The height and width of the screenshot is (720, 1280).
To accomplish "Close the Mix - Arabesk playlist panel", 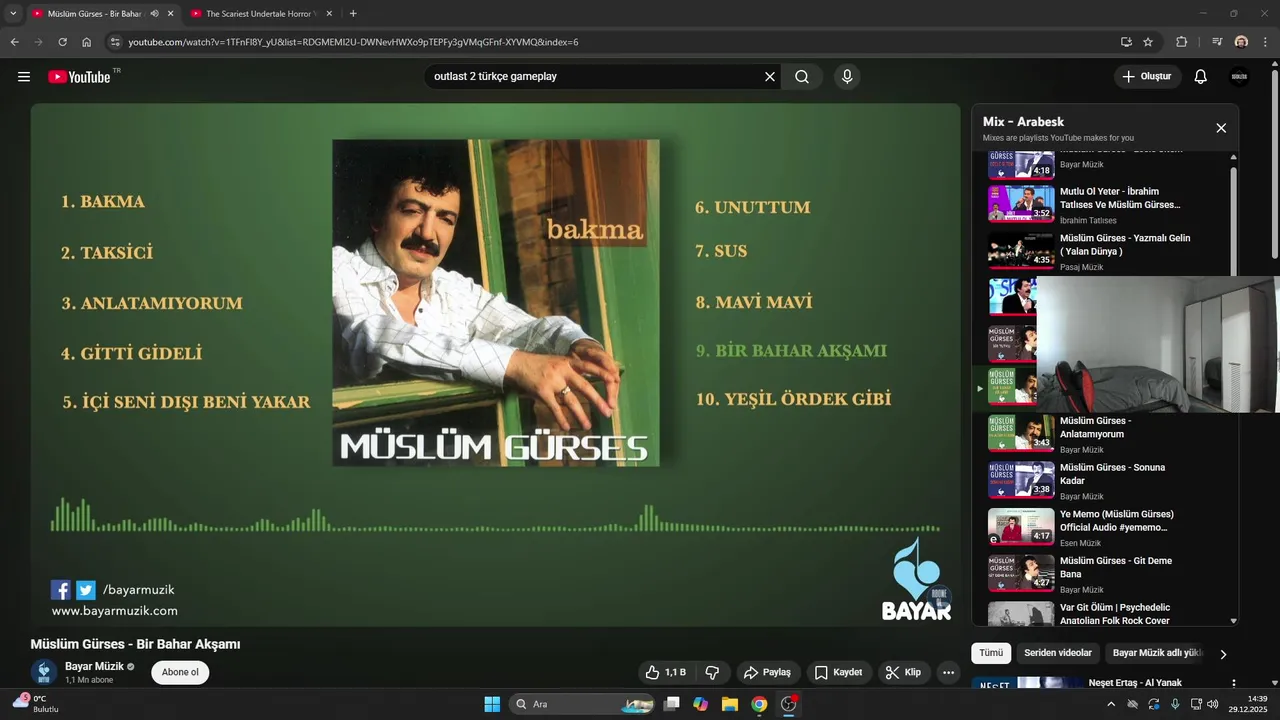I will [1221, 128].
